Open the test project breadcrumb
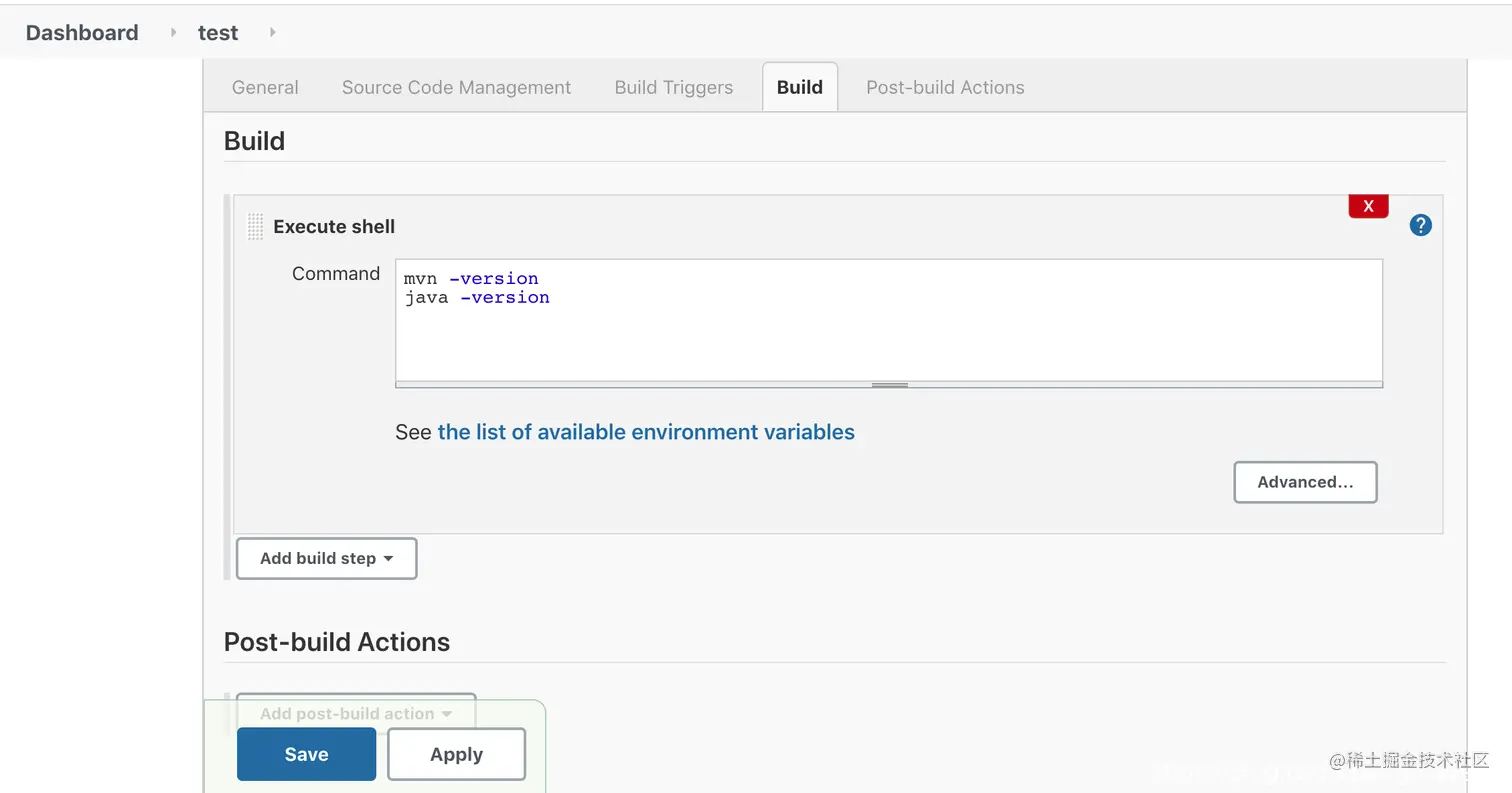Screen dimensions: 1512x793 pos(217,32)
